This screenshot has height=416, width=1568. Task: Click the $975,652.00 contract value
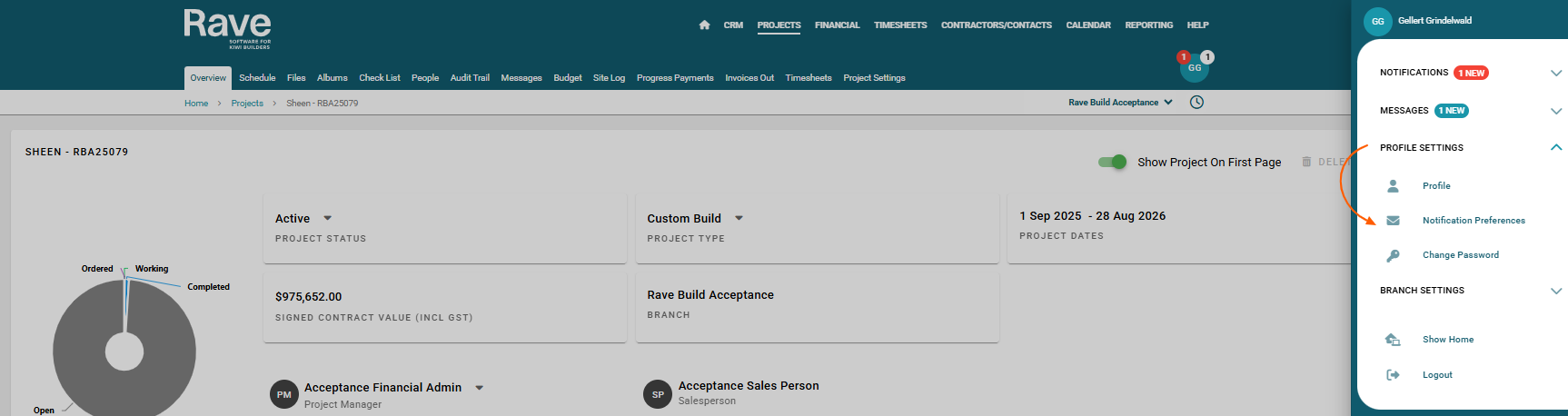point(309,297)
